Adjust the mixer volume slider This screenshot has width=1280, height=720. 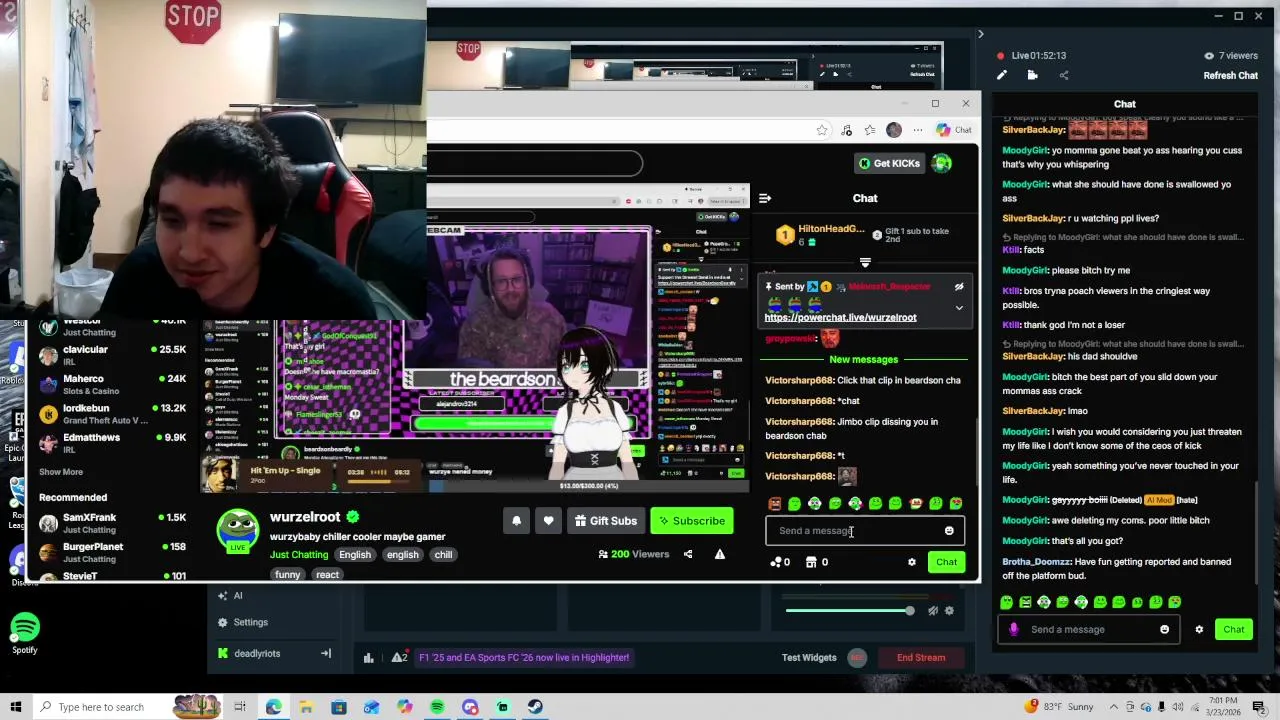[x=850, y=611]
